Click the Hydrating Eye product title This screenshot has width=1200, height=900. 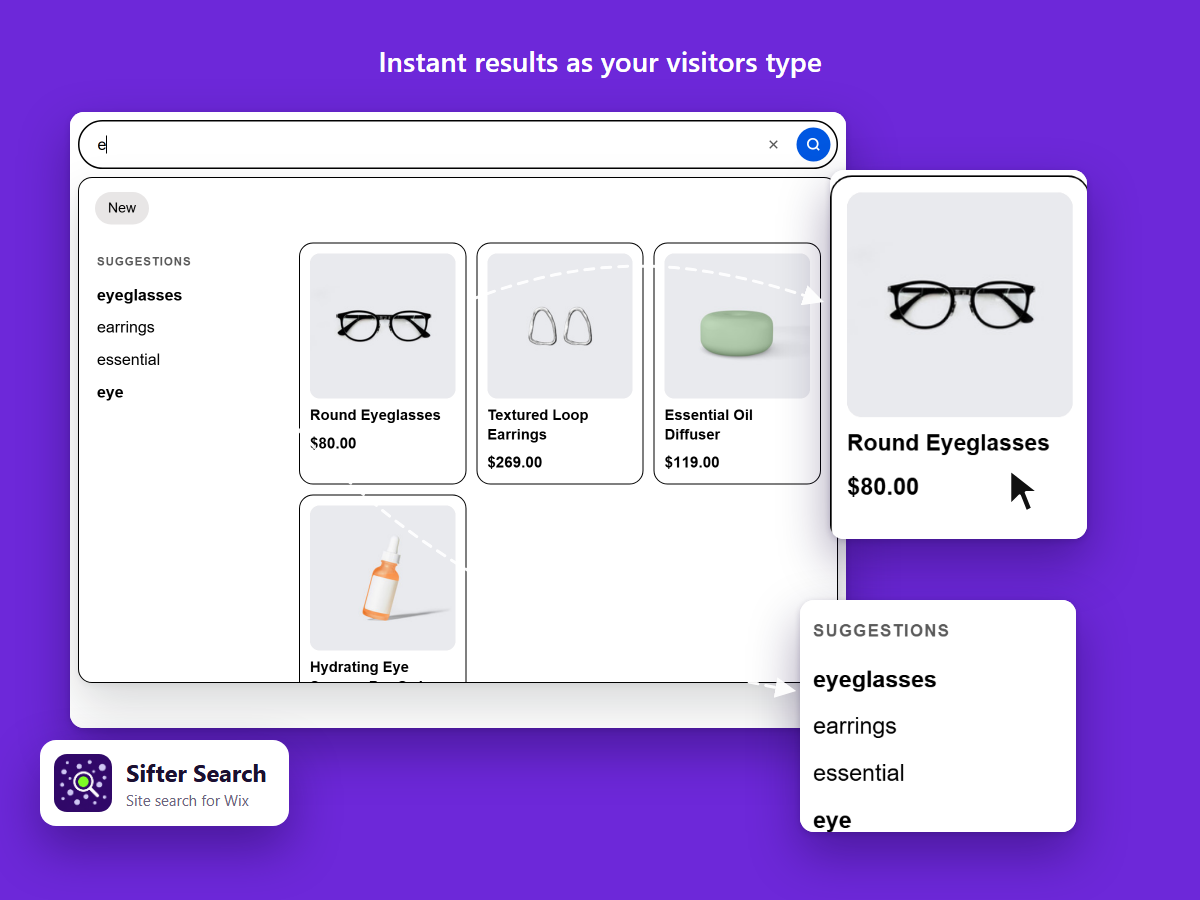click(x=359, y=667)
